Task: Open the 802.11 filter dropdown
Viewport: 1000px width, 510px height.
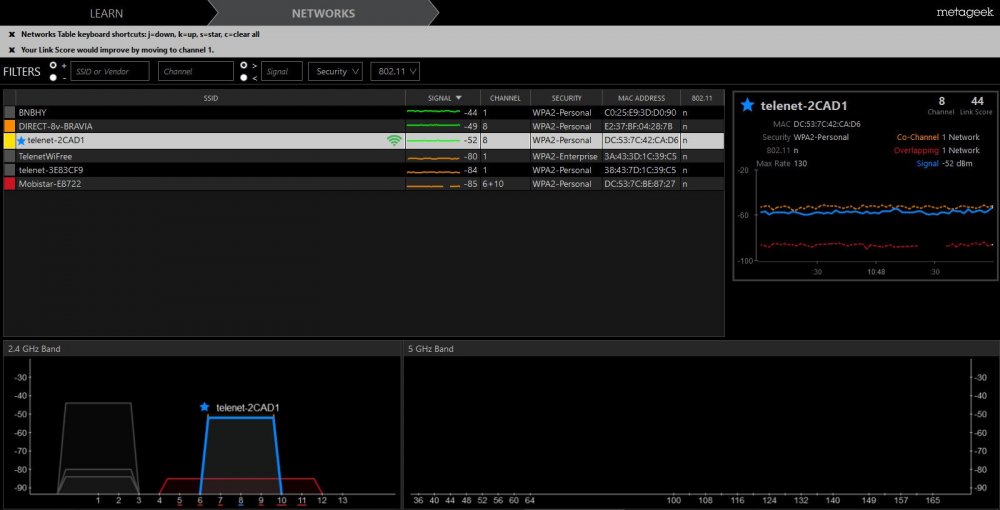Action: (x=394, y=71)
